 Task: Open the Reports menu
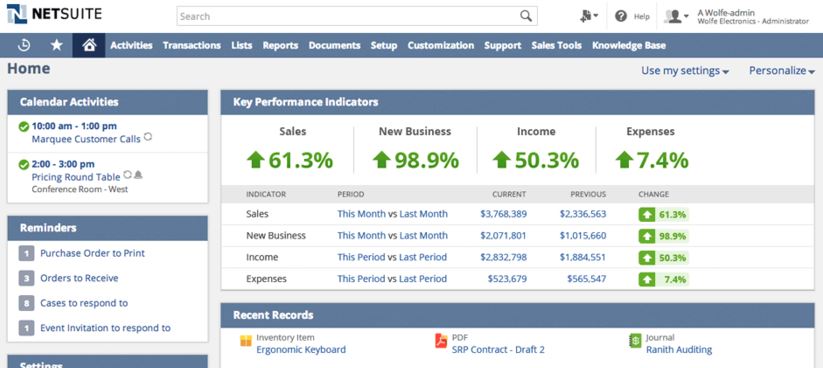[280, 46]
